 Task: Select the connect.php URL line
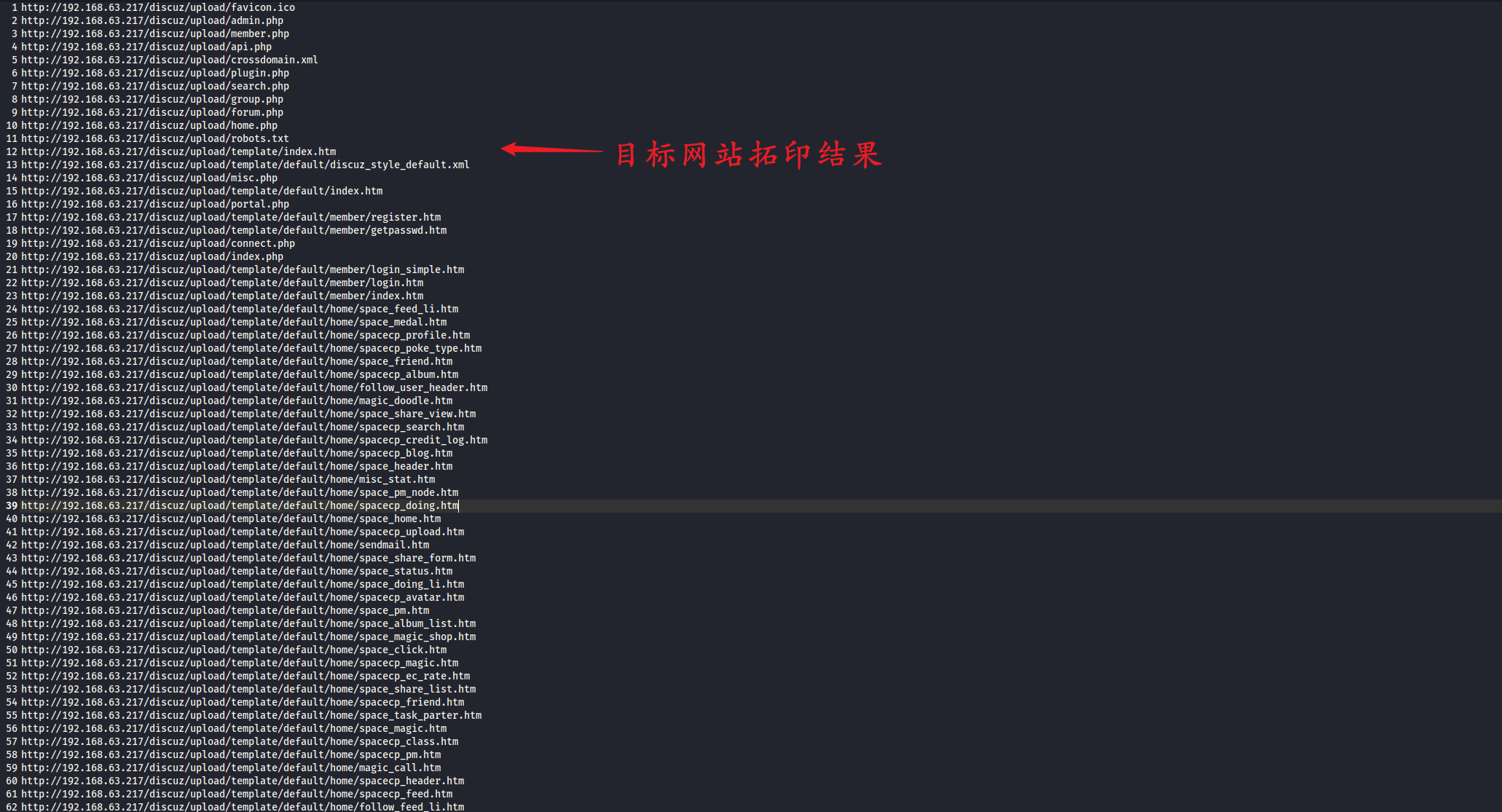(158, 243)
